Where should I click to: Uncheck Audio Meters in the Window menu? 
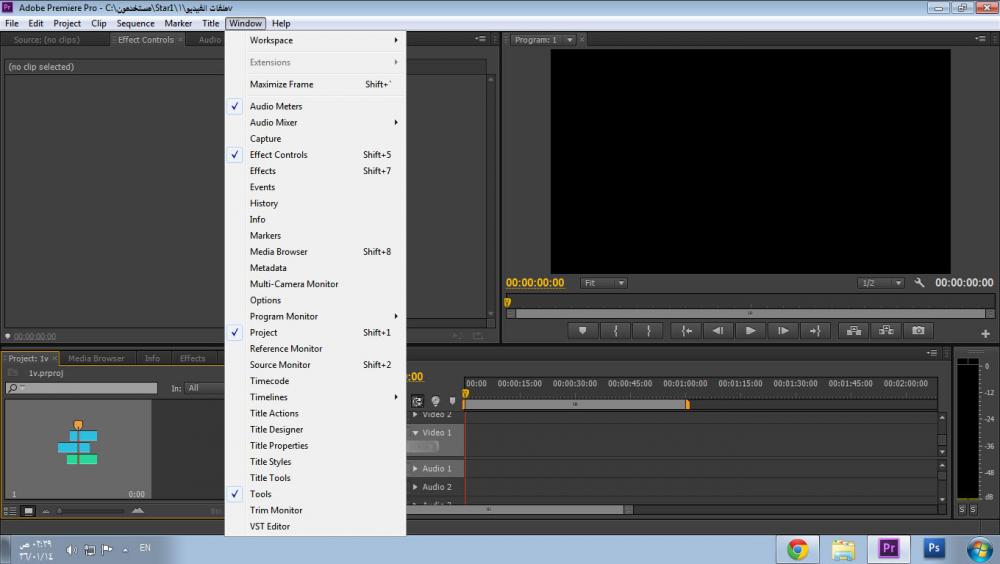click(x=276, y=106)
